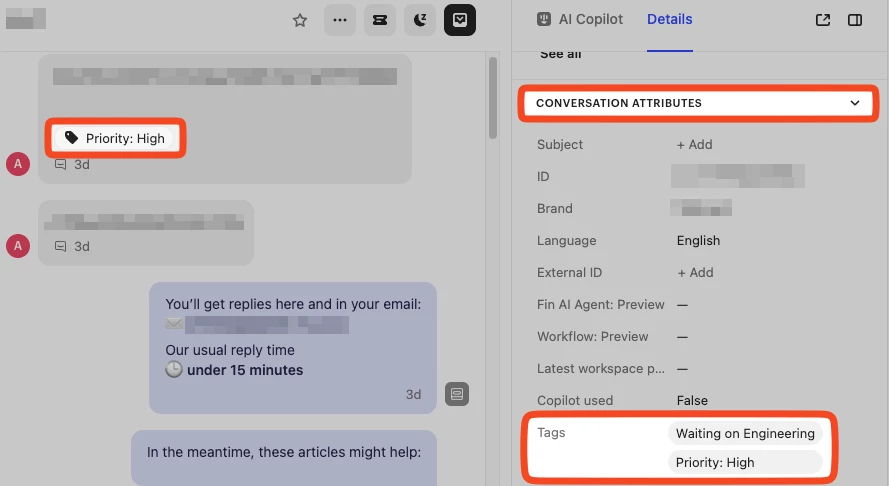This screenshot has width=889, height=486.
Task: Click the ticket conversion icon in header
Action: pyautogui.click(x=380, y=20)
